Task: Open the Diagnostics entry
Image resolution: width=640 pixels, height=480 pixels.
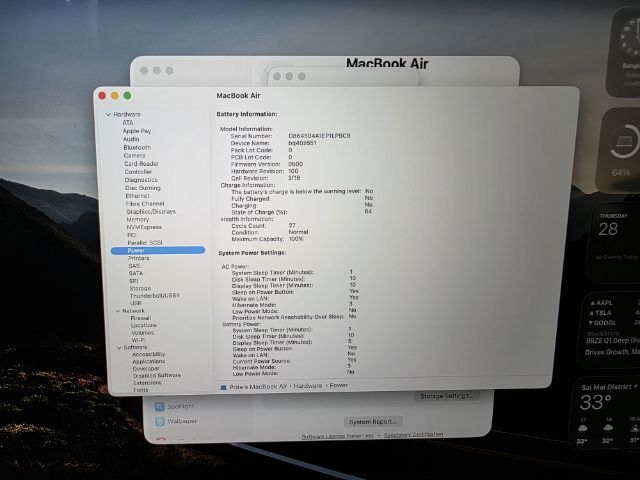Action: click(141, 180)
